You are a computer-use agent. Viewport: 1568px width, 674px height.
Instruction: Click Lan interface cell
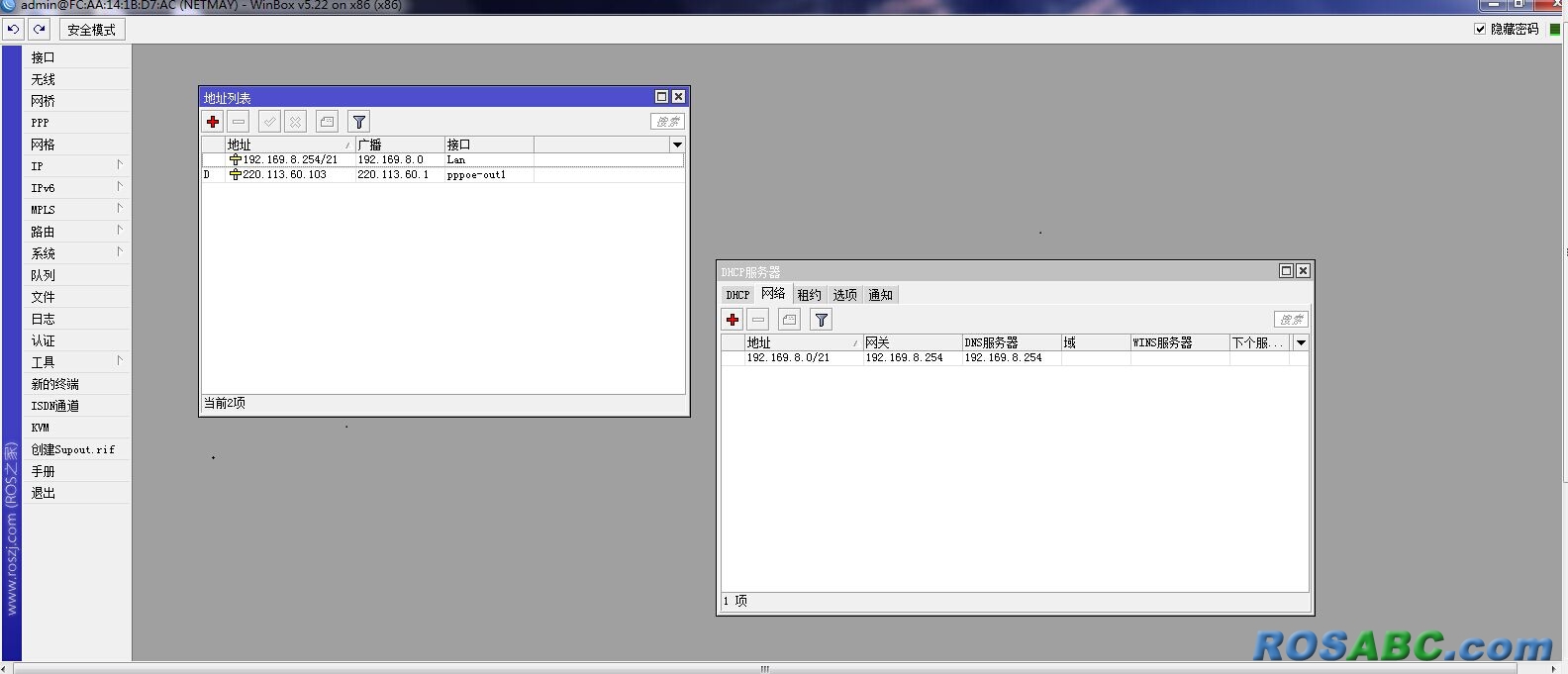(456, 159)
